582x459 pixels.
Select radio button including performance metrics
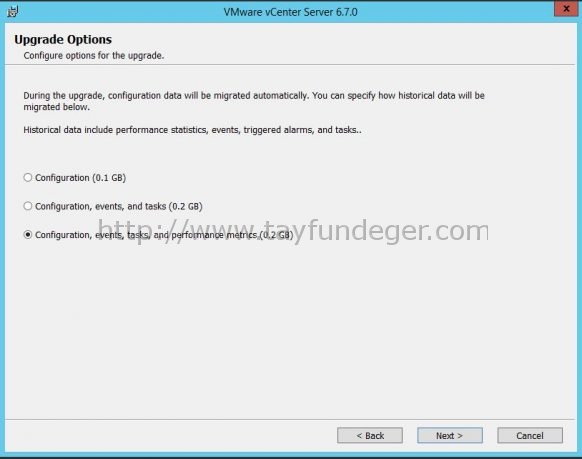28,235
